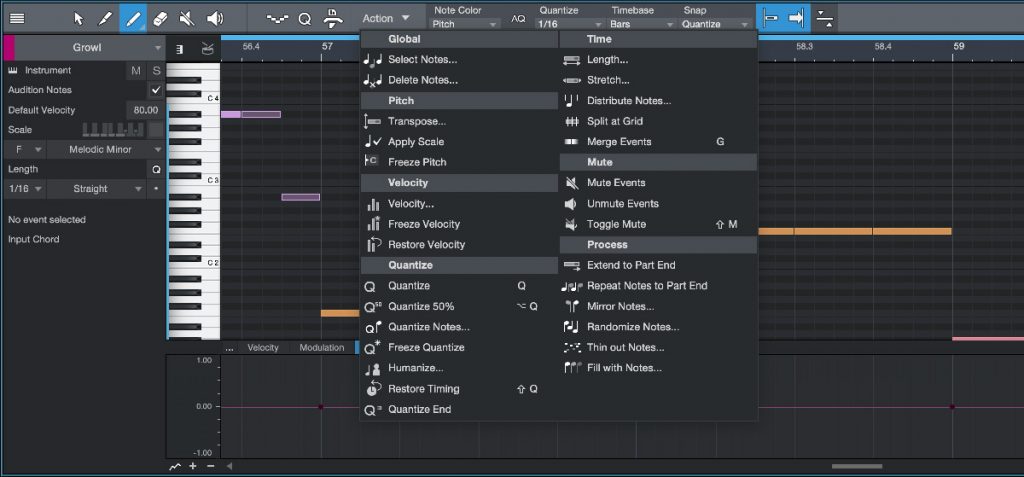This screenshot has height=477, width=1024.
Task: Click the add automation lane plus
Action: click(193, 466)
